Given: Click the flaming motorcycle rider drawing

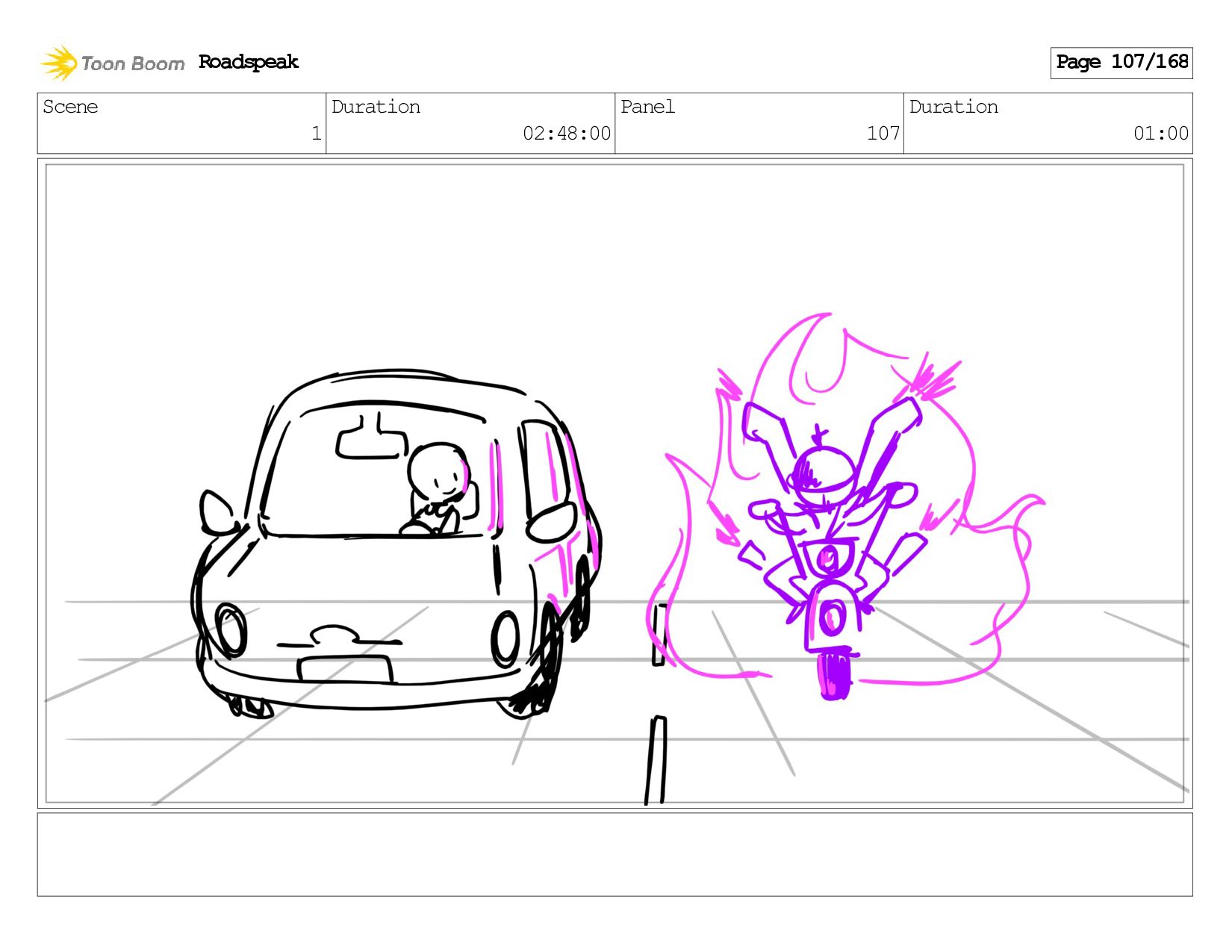Looking at the screenshot, I should [847, 508].
